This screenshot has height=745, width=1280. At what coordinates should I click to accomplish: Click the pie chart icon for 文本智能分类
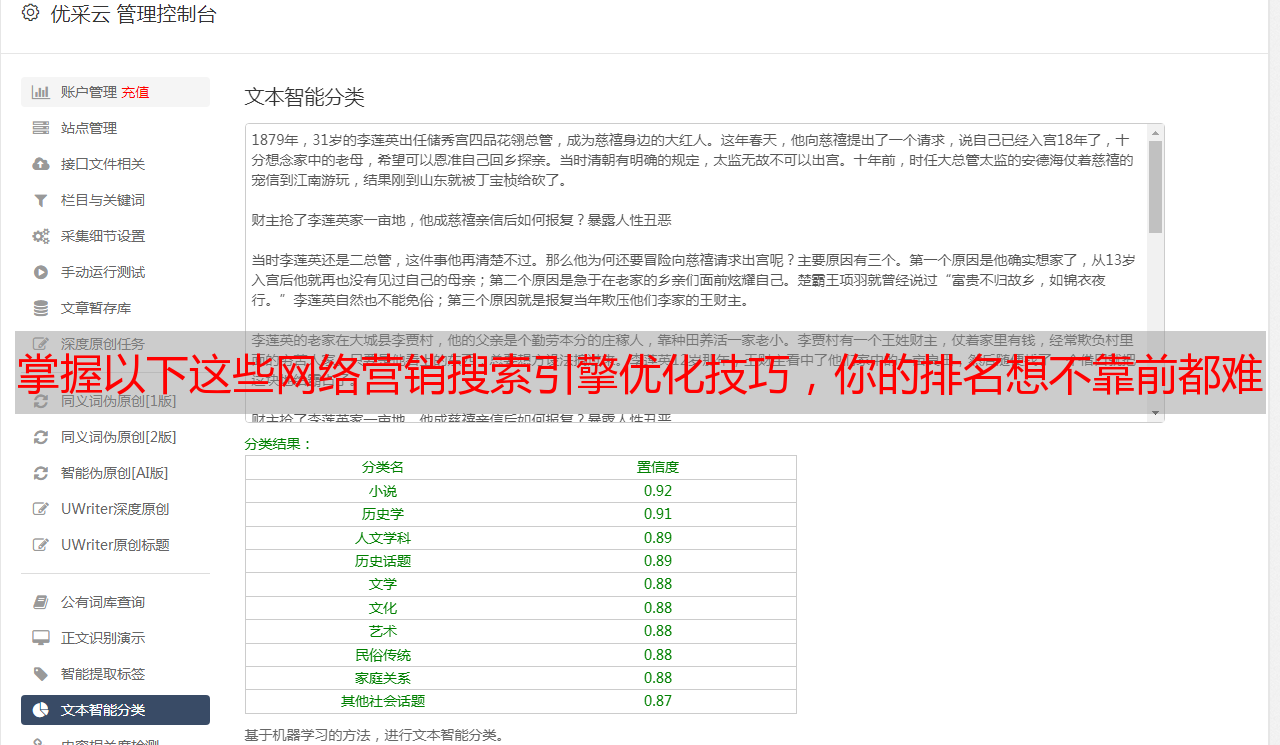point(41,710)
